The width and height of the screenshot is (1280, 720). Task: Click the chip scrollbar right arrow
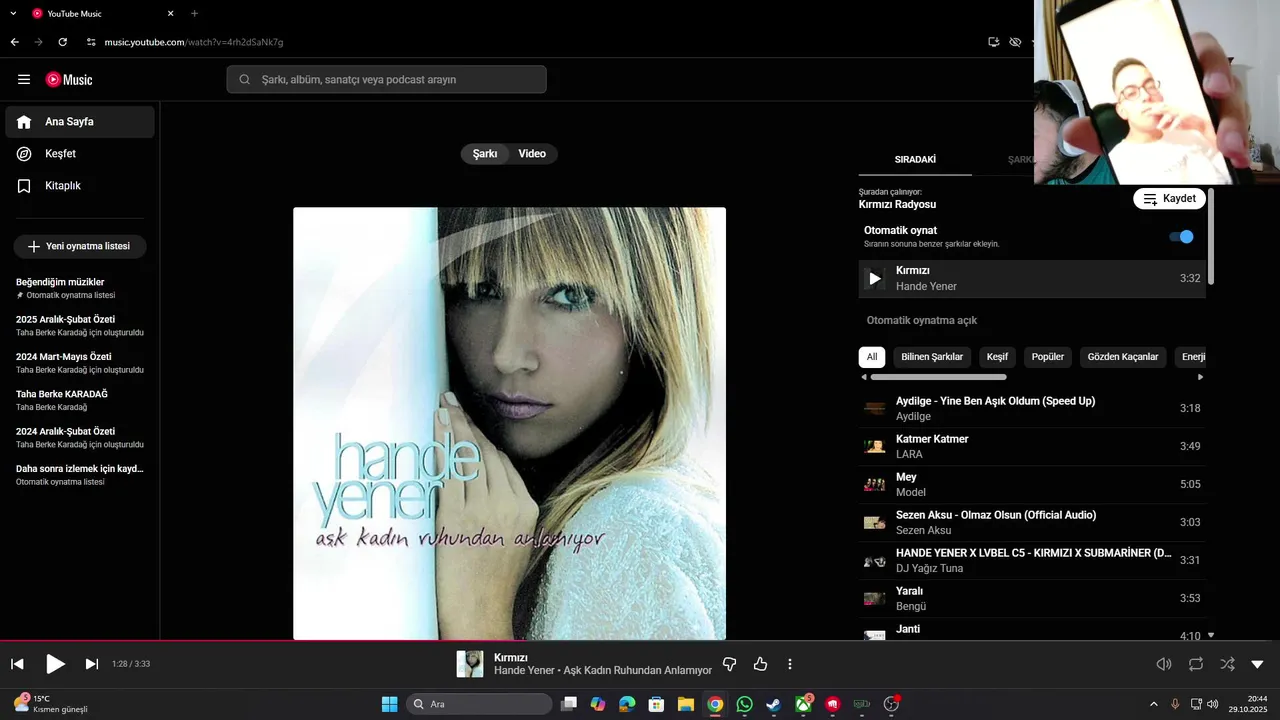(1200, 377)
